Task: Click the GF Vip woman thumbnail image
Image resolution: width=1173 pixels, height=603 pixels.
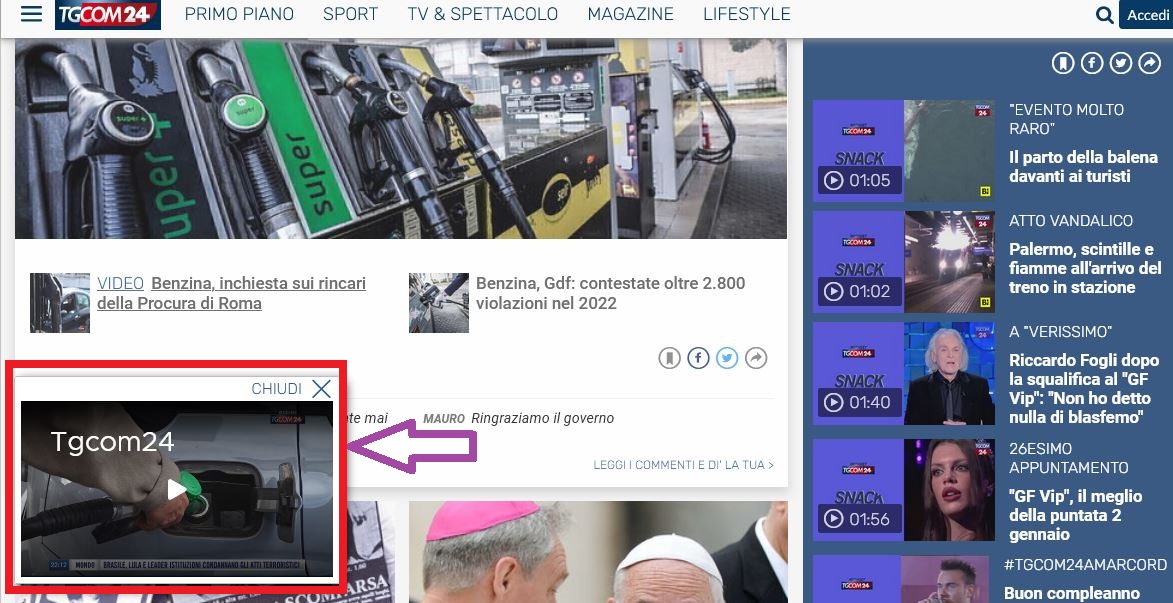Action: (949, 490)
